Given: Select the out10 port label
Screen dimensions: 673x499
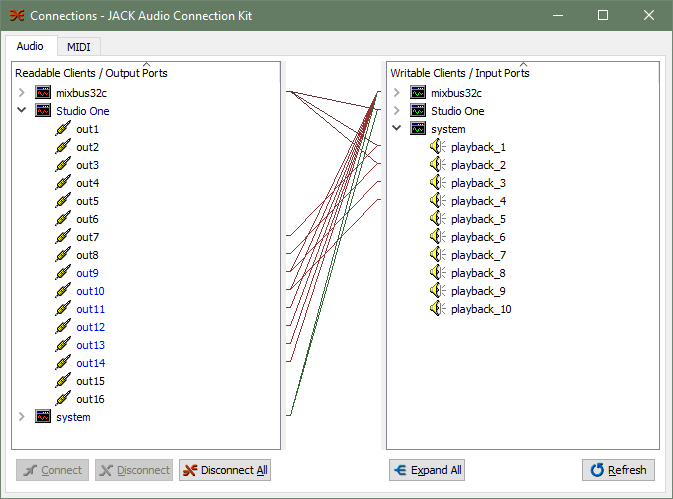Looking at the screenshot, I should point(91,291).
